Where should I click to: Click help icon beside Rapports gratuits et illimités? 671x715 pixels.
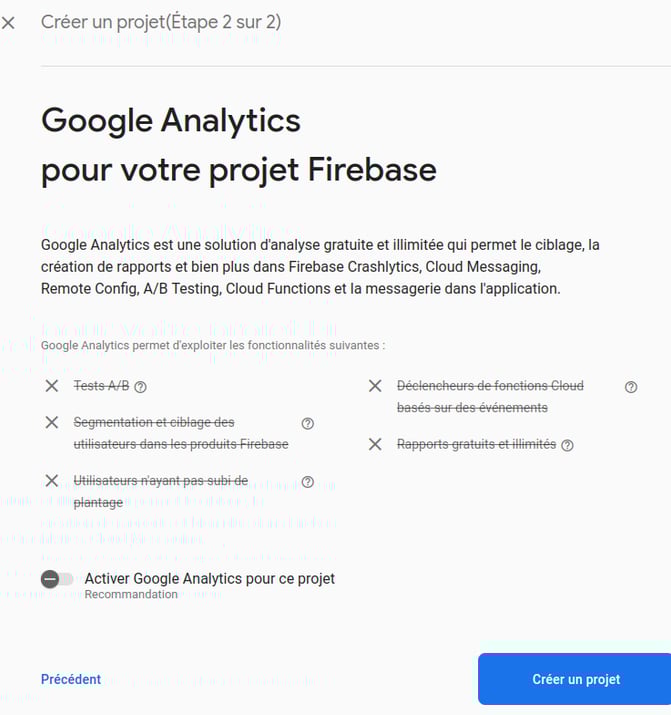(567, 446)
